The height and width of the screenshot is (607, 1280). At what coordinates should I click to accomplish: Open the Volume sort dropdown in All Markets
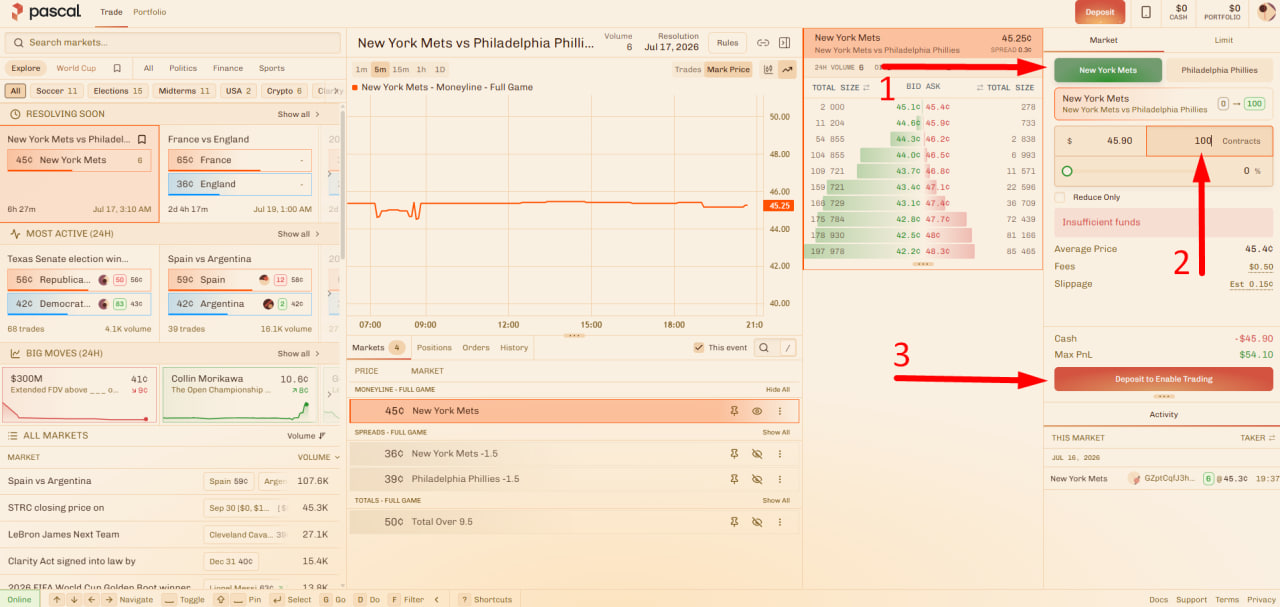(307, 436)
